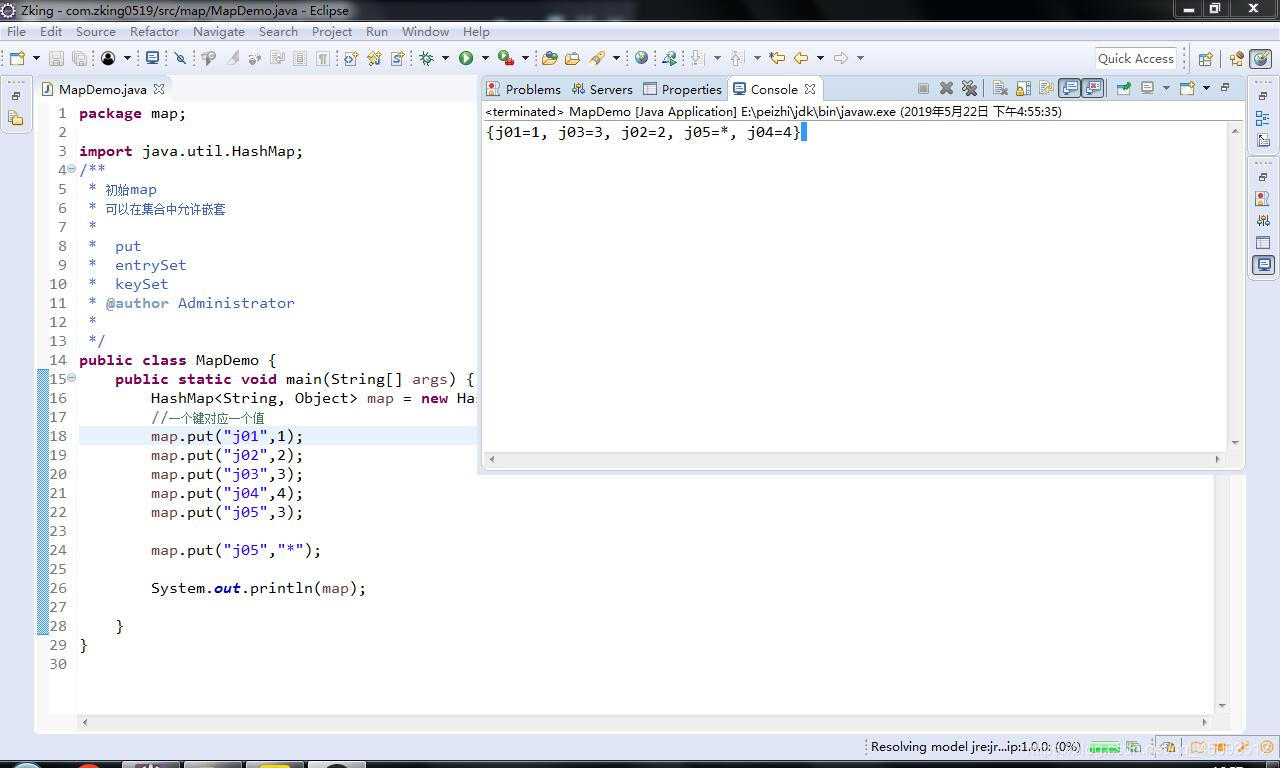Toggle Show Console on Standard Error change
1280x768 pixels.
pos(1093,89)
